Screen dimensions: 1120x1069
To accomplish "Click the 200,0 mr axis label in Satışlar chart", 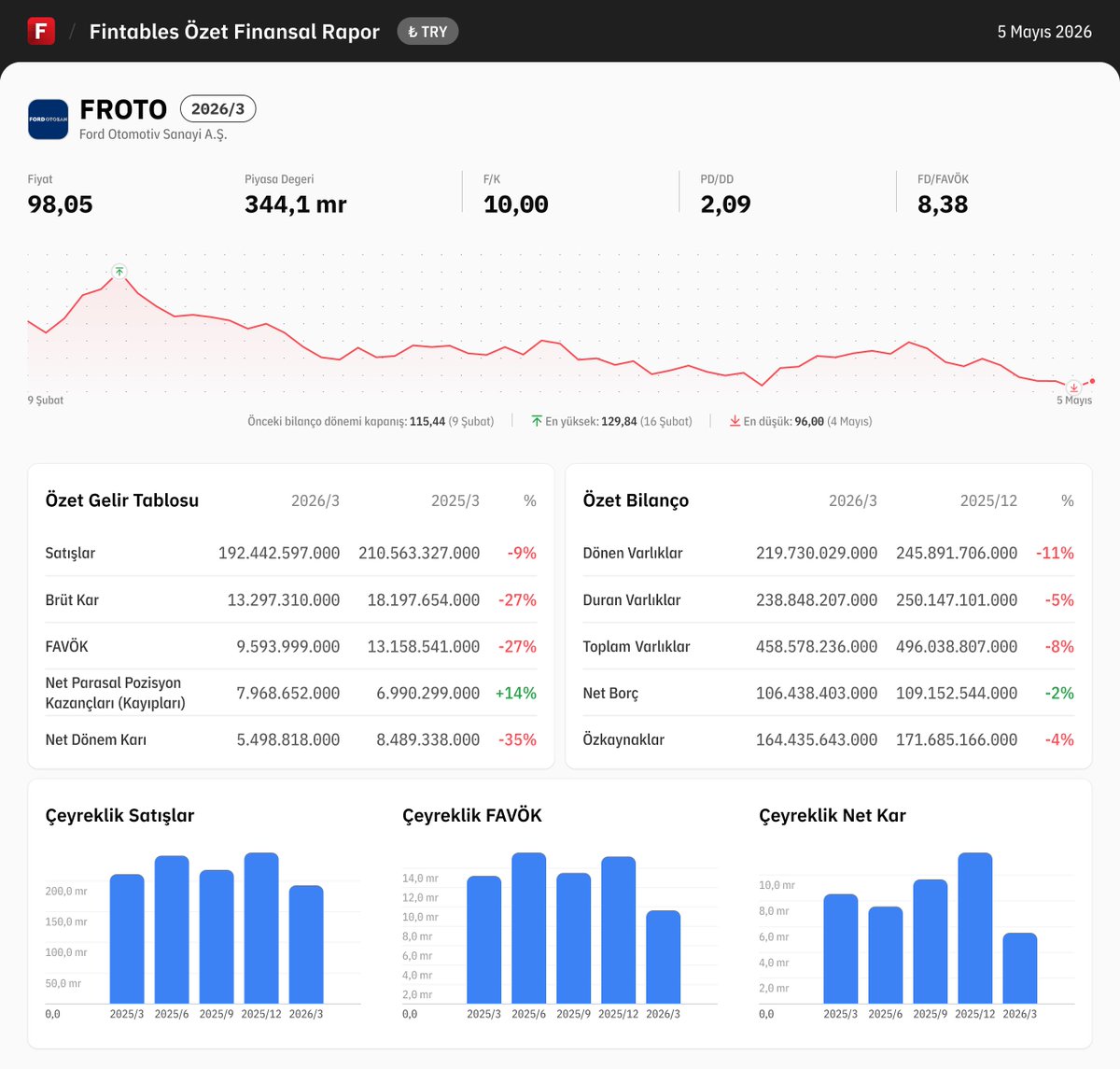I will click(66, 892).
